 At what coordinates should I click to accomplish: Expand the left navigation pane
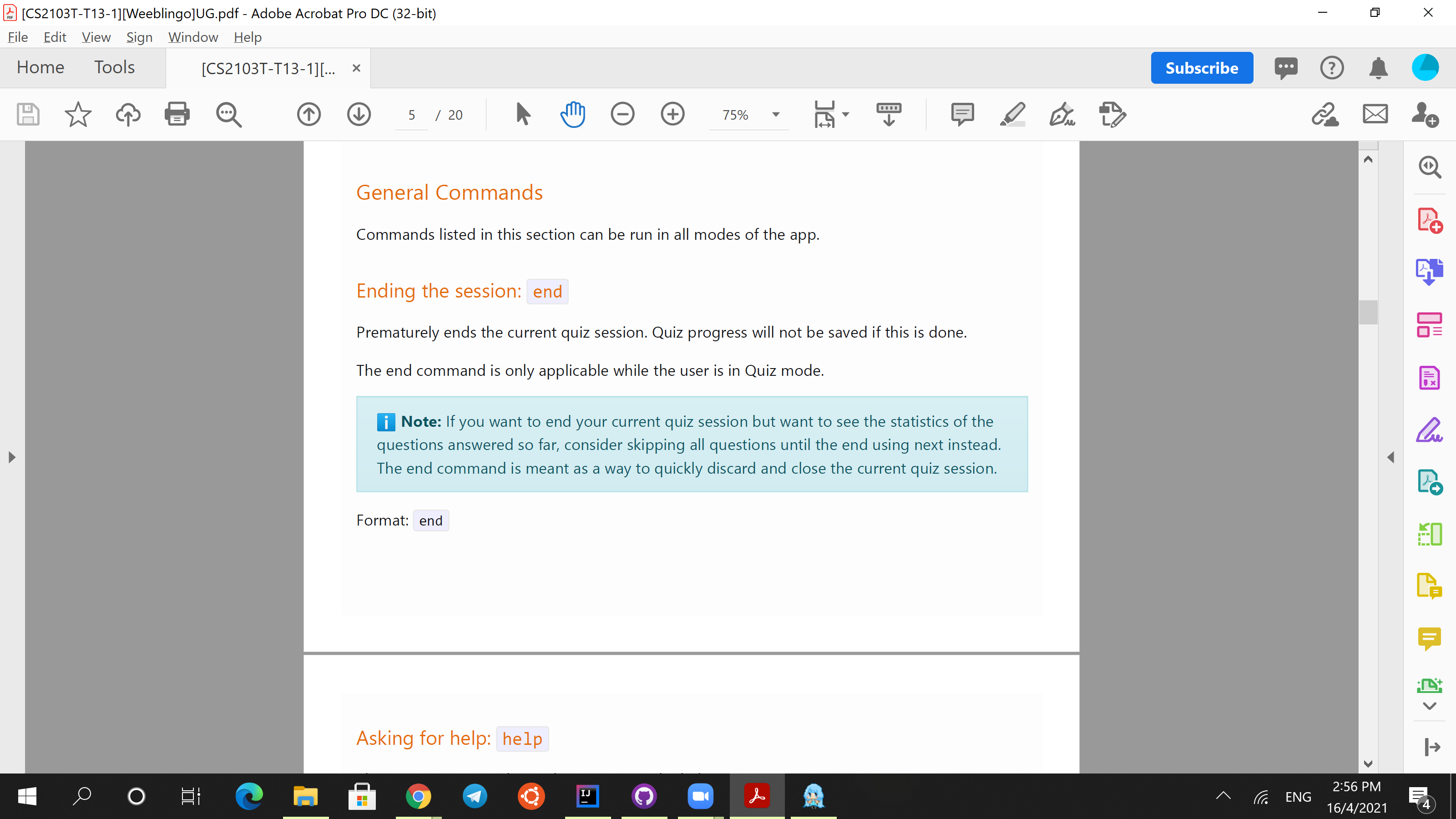12,457
